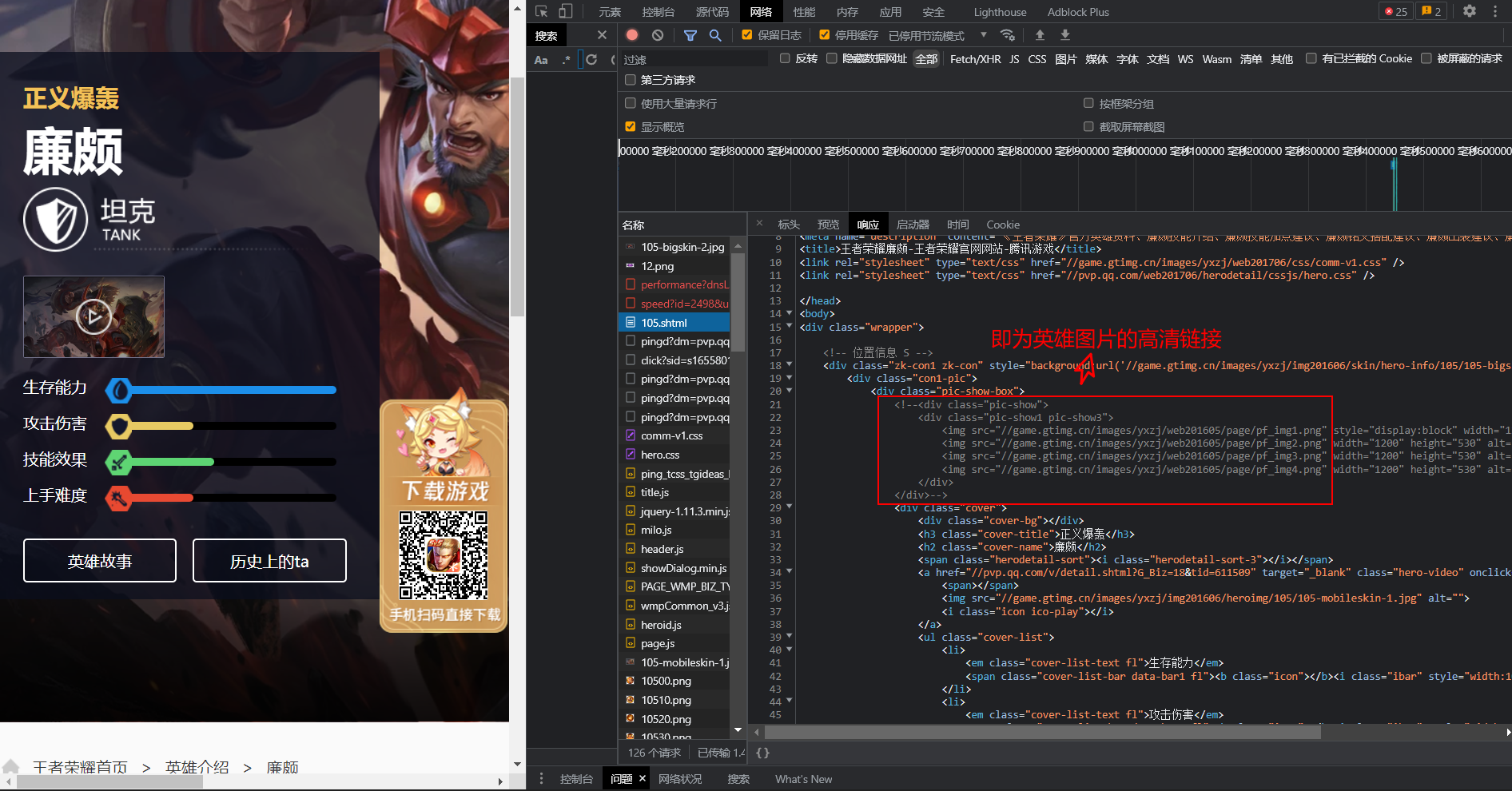Open DevTools three-dot customize menu
Viewport: 1512px width, 791px height.
[x=1495, y=11]
